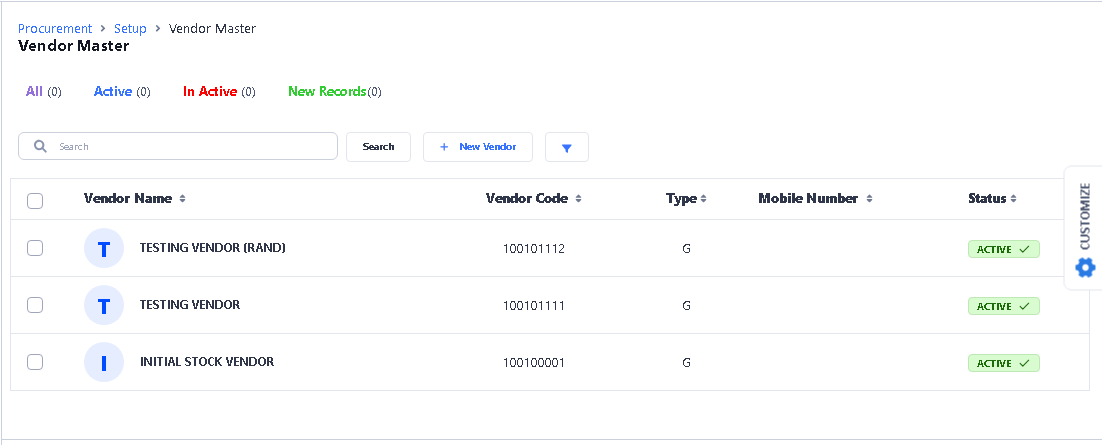Check the TESTING VENDOR (RAND) row checkbox
Image resolution: width=1102 pixels, height=445 pixels.
[x=35, y=248]
